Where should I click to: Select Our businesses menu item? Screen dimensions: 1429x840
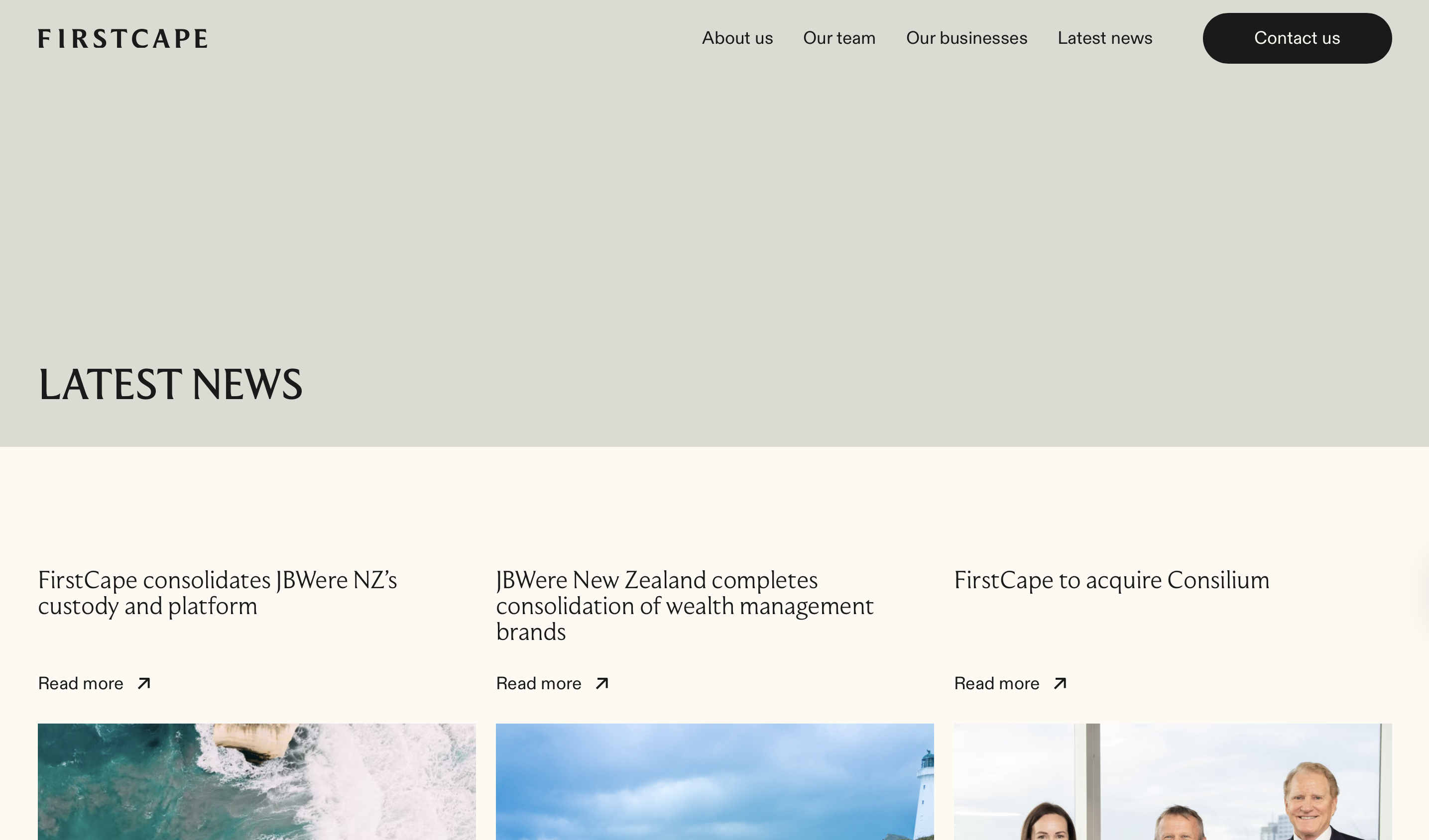pos(966,38)
